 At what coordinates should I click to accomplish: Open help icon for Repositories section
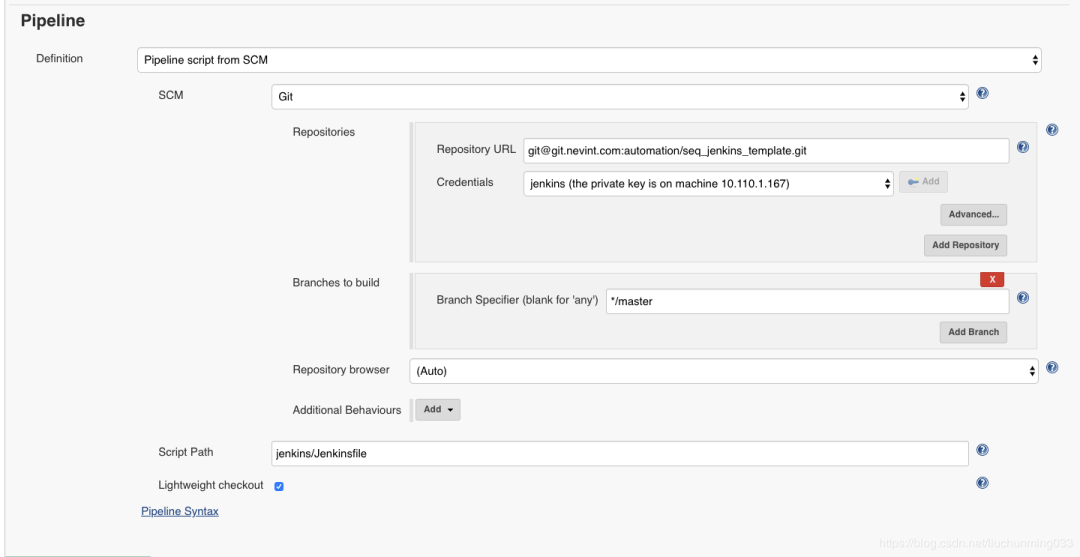point(1052,129)
